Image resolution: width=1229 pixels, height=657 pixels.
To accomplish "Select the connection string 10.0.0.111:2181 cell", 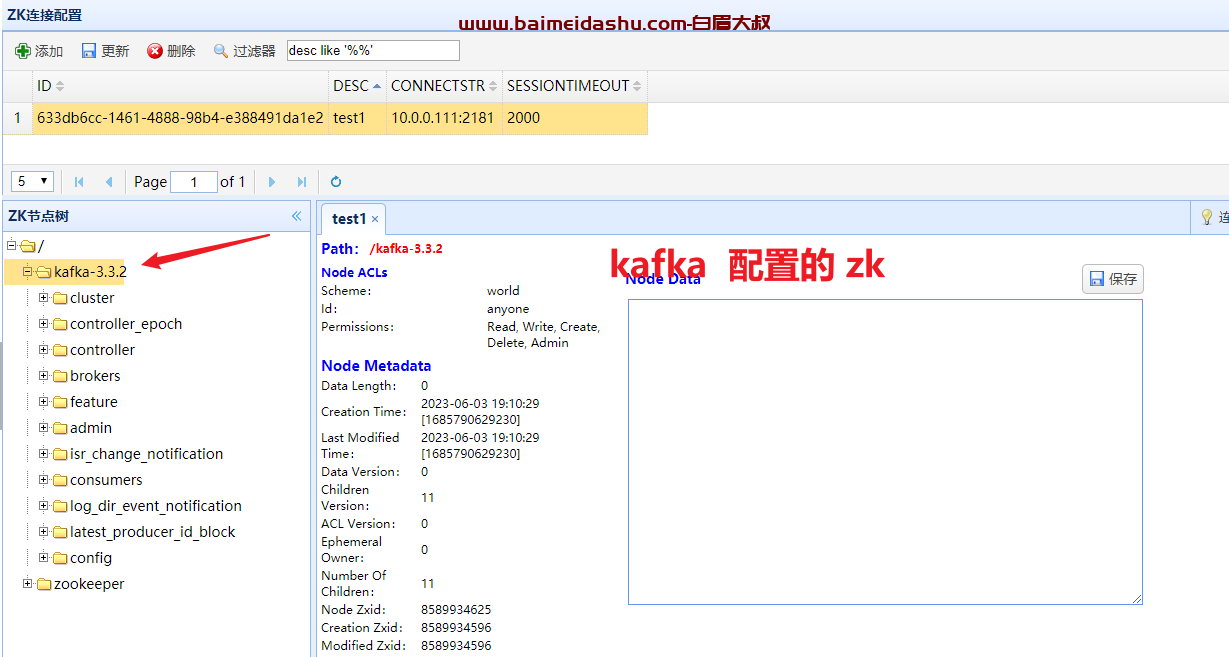I will click(x=444, y=118).
